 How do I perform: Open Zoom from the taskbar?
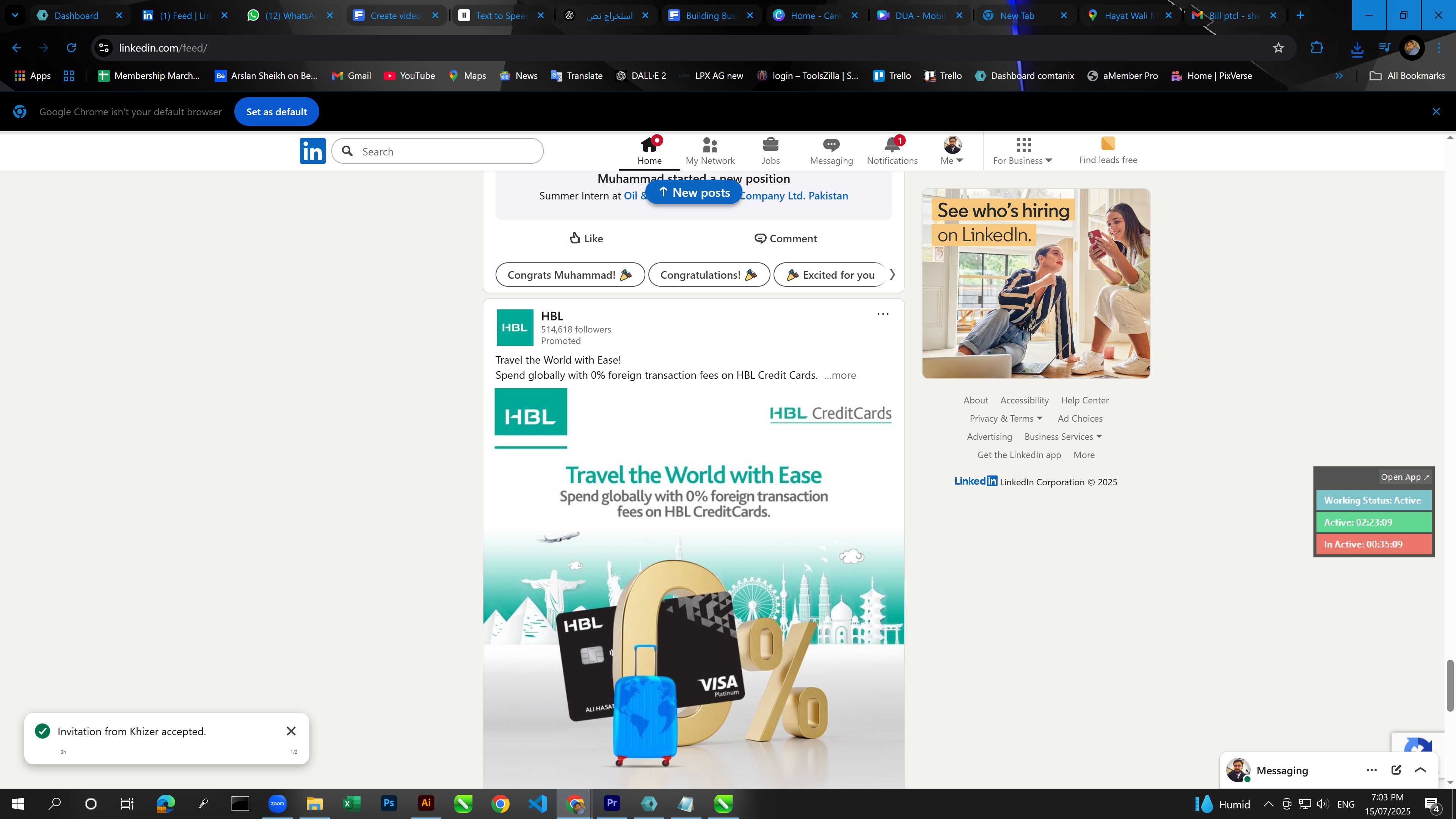point(278,803)
